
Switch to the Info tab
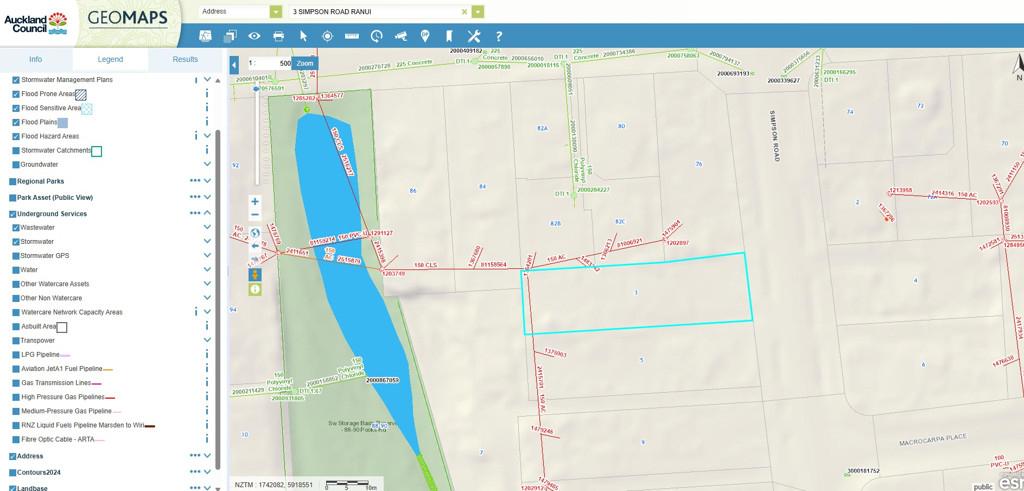(x=36, y=60)
